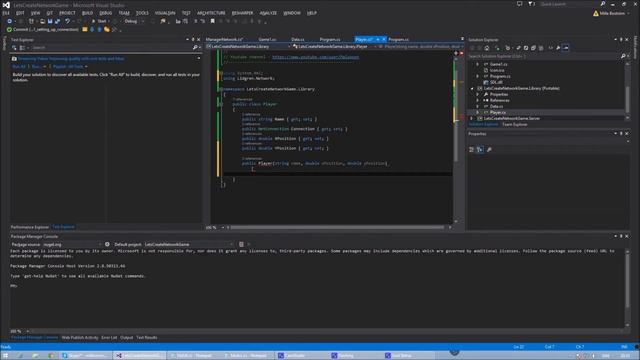The image size is (640, 360).
Task: Open the ARCHITECTURE menu
Action: click(x=211, y=13)
